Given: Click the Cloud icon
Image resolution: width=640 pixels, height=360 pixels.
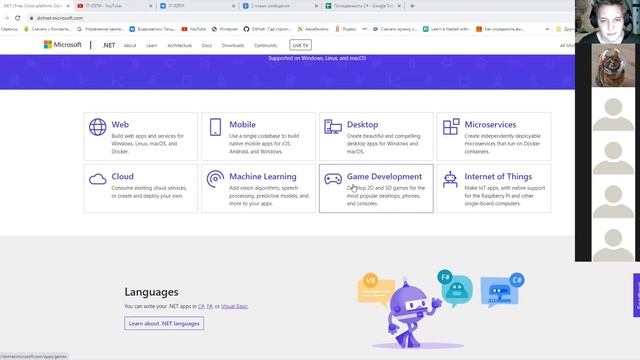Looking at the screenshot, I should (x=98, y=179).
